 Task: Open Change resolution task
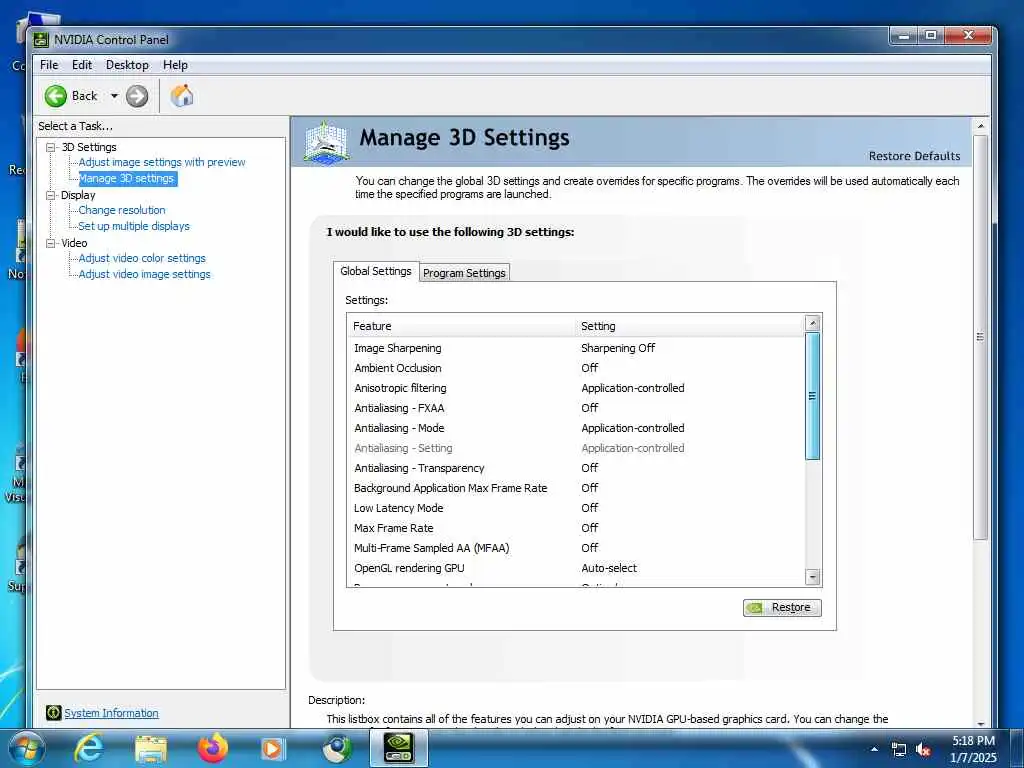[121, 210]
